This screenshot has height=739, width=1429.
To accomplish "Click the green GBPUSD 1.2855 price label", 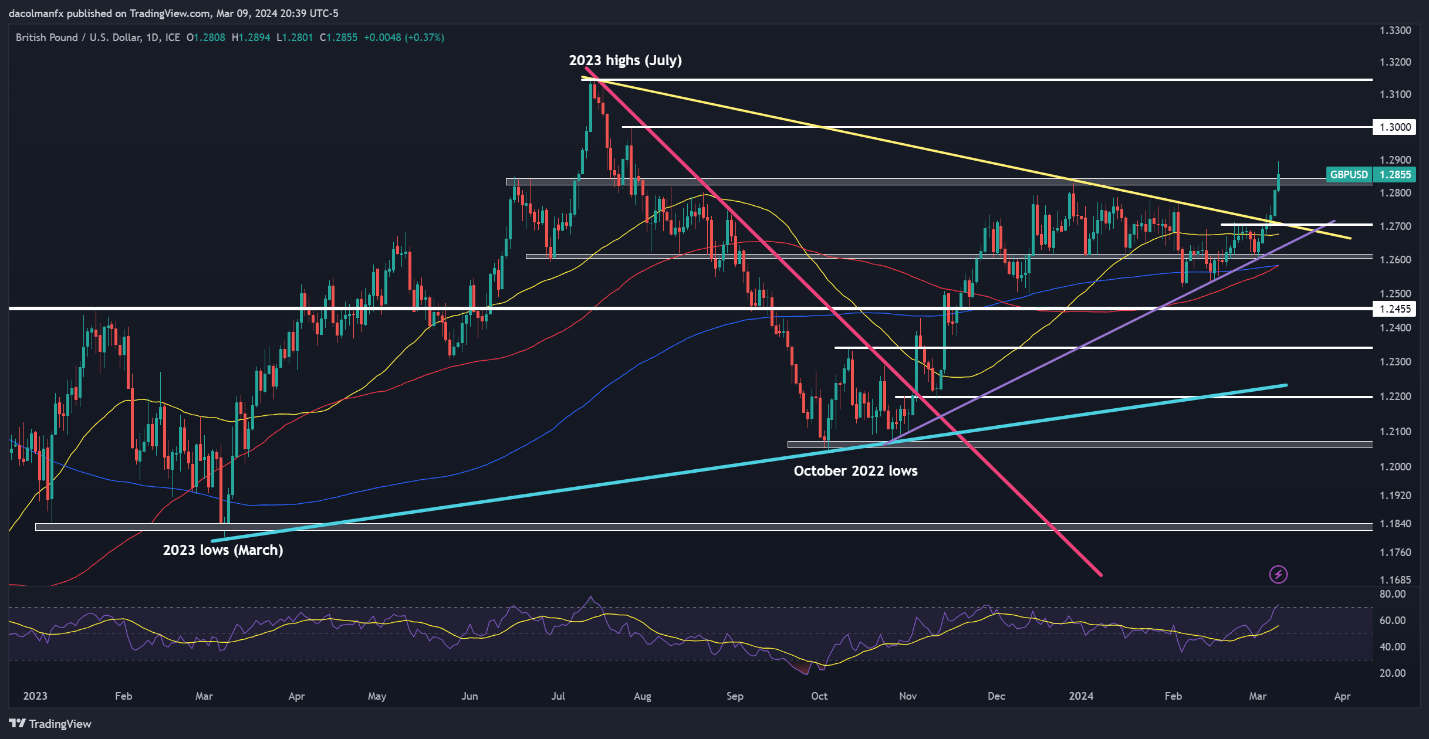I will pos(1370,174).
